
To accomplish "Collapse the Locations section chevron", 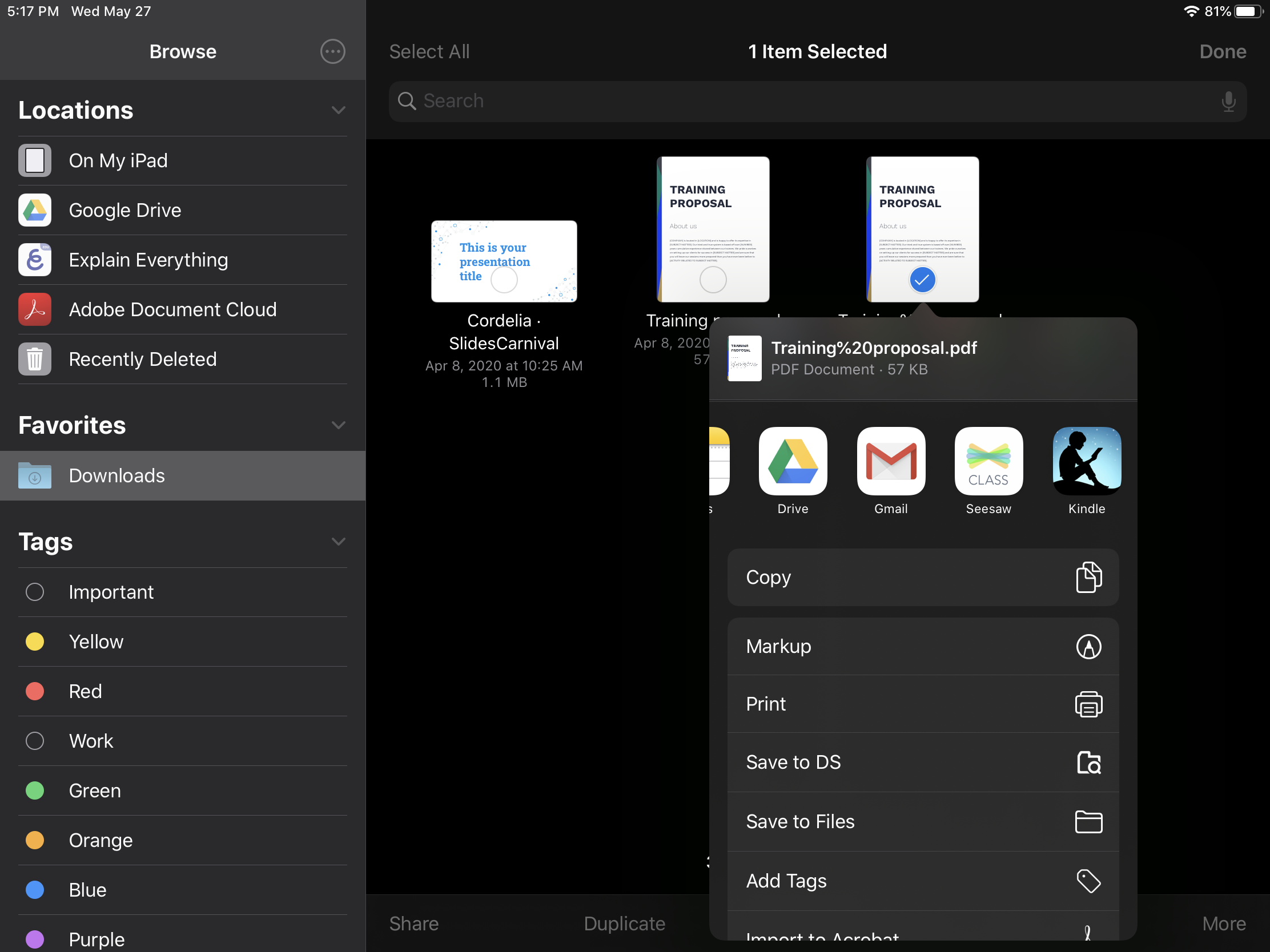I will (339, 110).
